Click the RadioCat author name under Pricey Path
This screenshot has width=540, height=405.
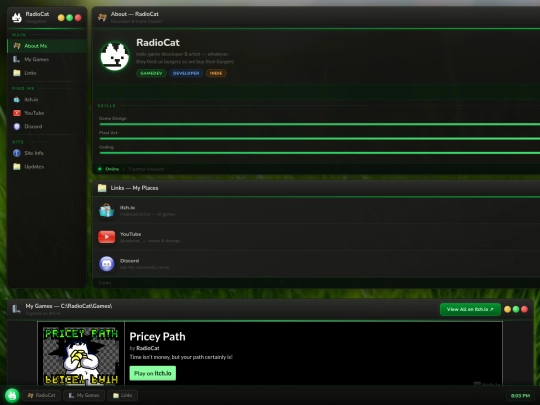[147, 348]
